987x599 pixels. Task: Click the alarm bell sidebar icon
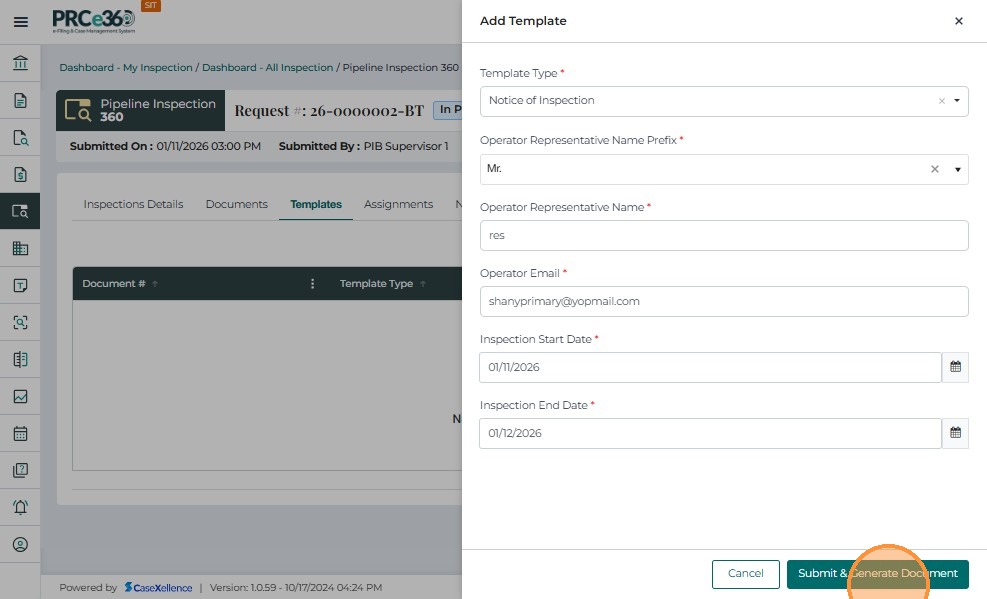(x=20, y=508)
